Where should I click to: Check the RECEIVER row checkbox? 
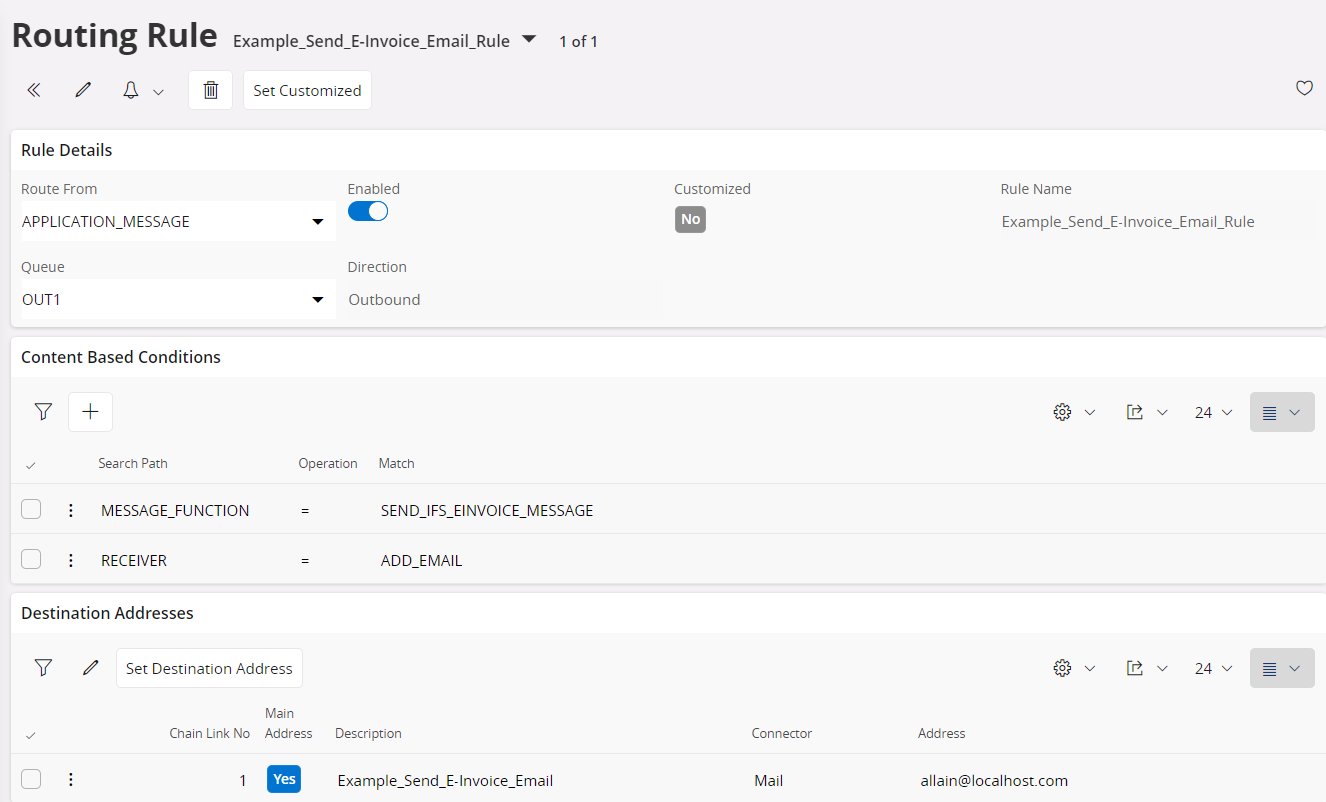31,560
